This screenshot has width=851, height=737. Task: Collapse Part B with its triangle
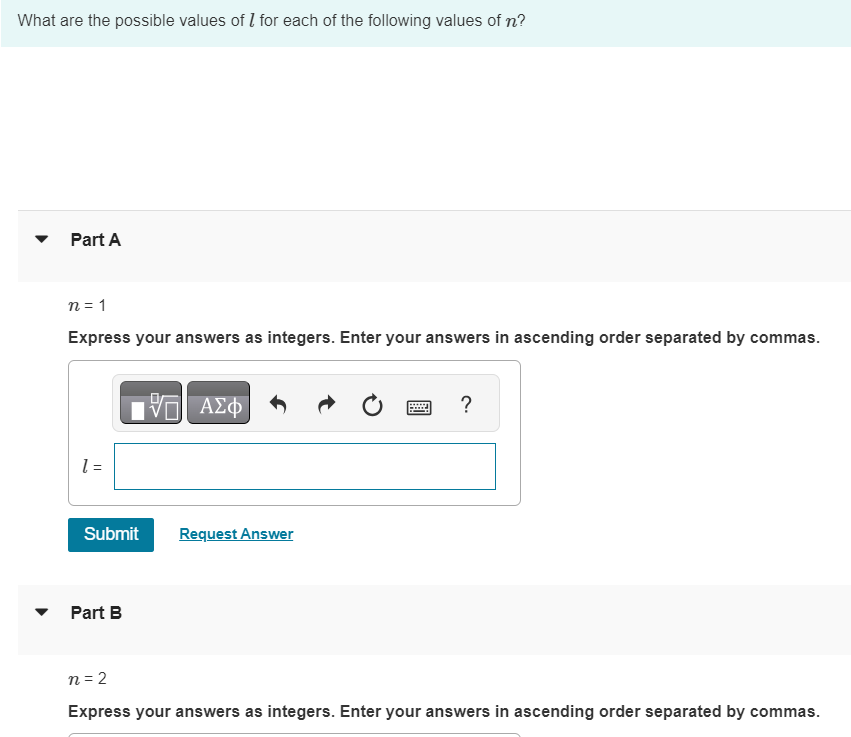point(41,612)
